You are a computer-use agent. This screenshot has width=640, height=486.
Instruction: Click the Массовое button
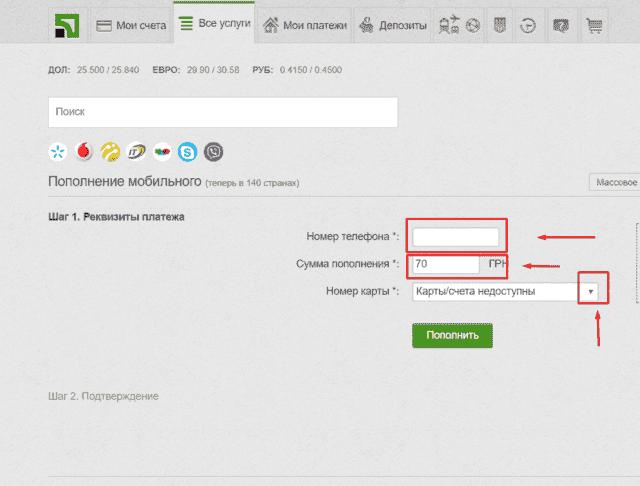(x=614, y=183)
